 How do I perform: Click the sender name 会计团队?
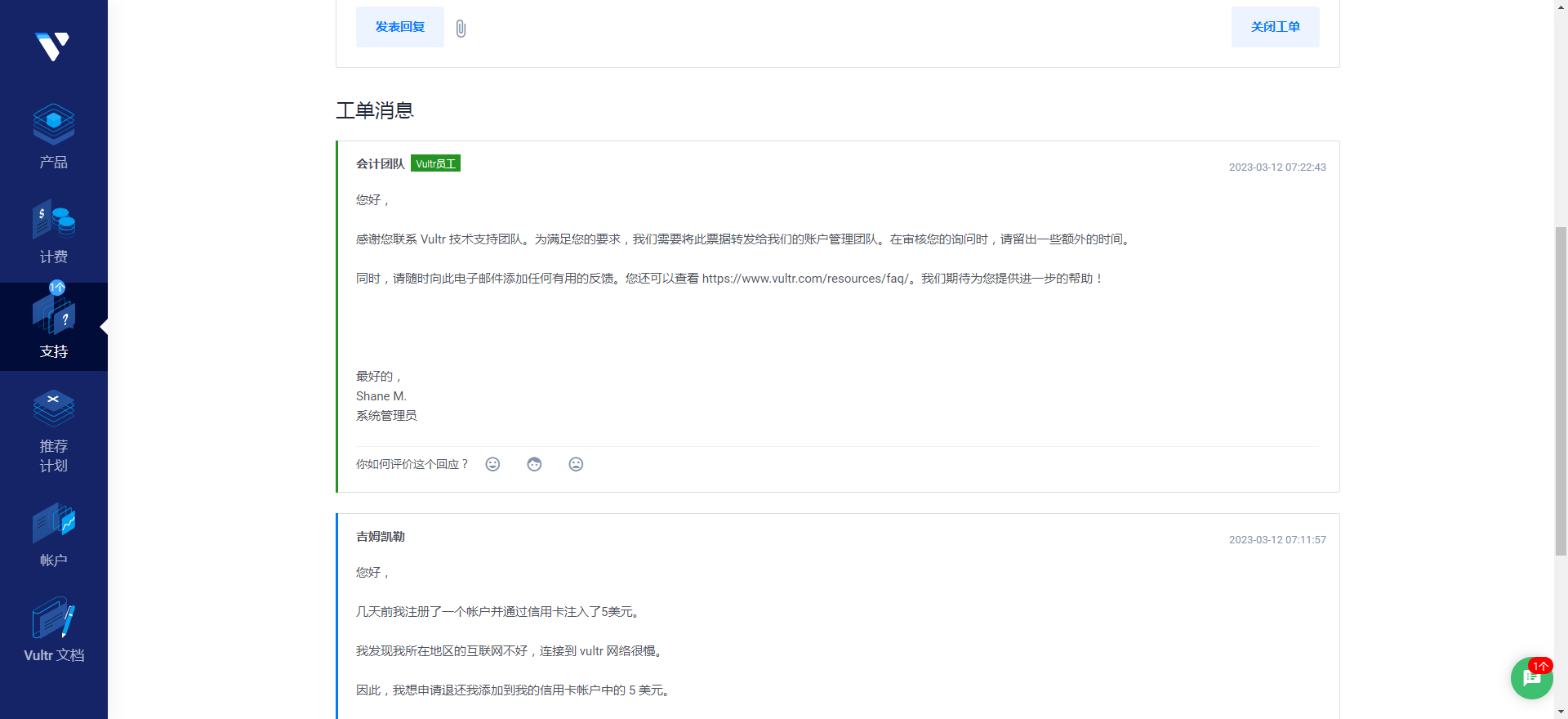[381, 163]
